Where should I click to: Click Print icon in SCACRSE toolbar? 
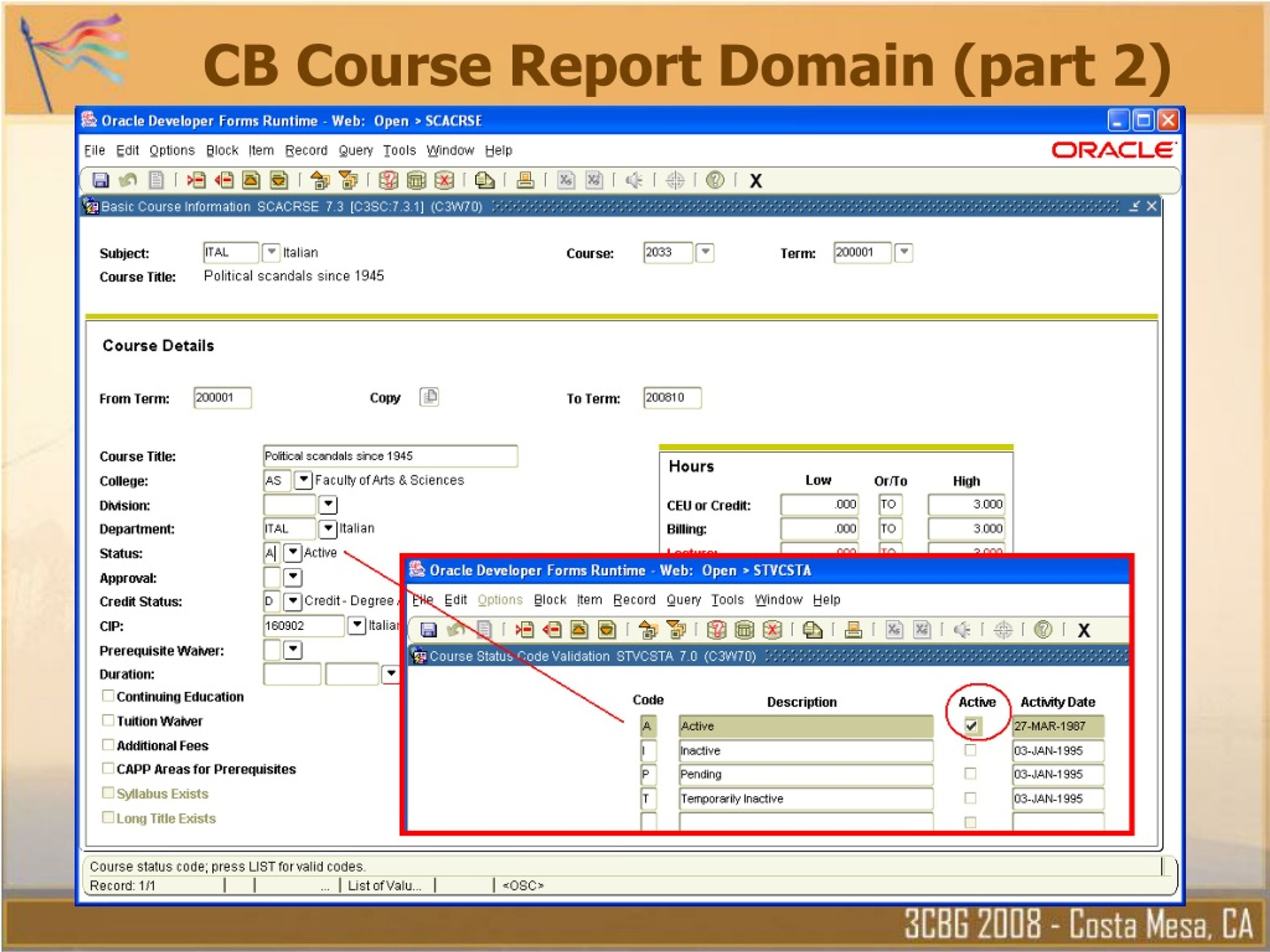(525, 180)
